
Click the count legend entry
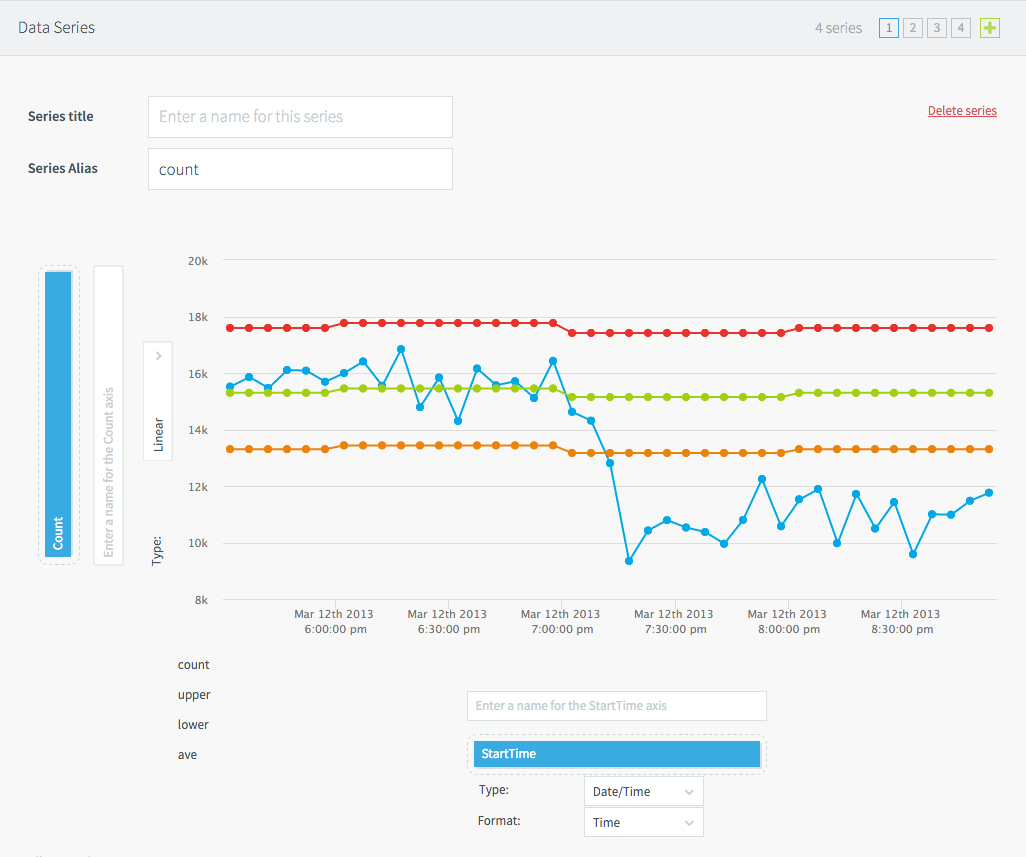tap(194, 665)
